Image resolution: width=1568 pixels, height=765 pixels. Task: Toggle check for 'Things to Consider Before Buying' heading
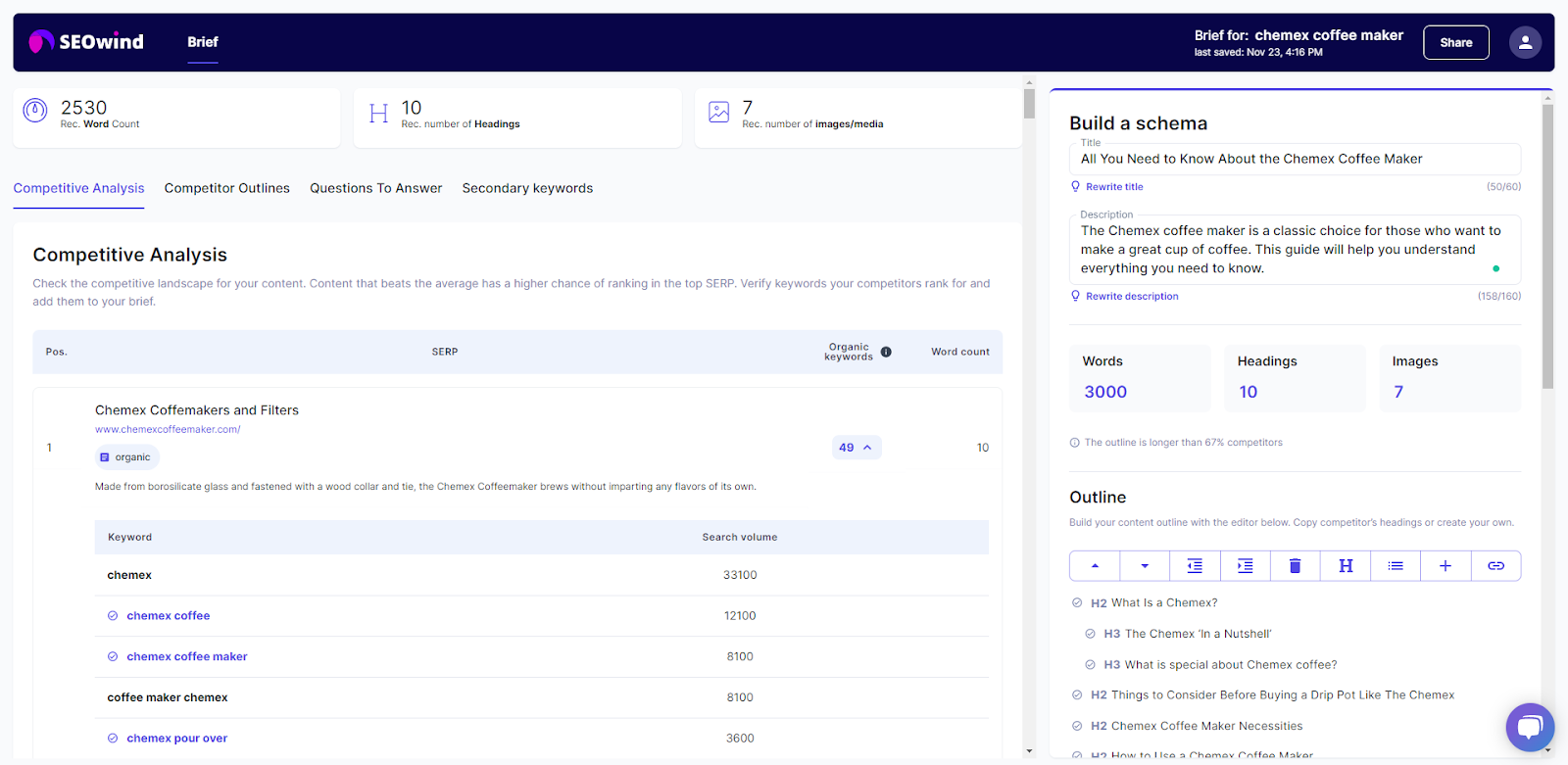[1077, 695]
